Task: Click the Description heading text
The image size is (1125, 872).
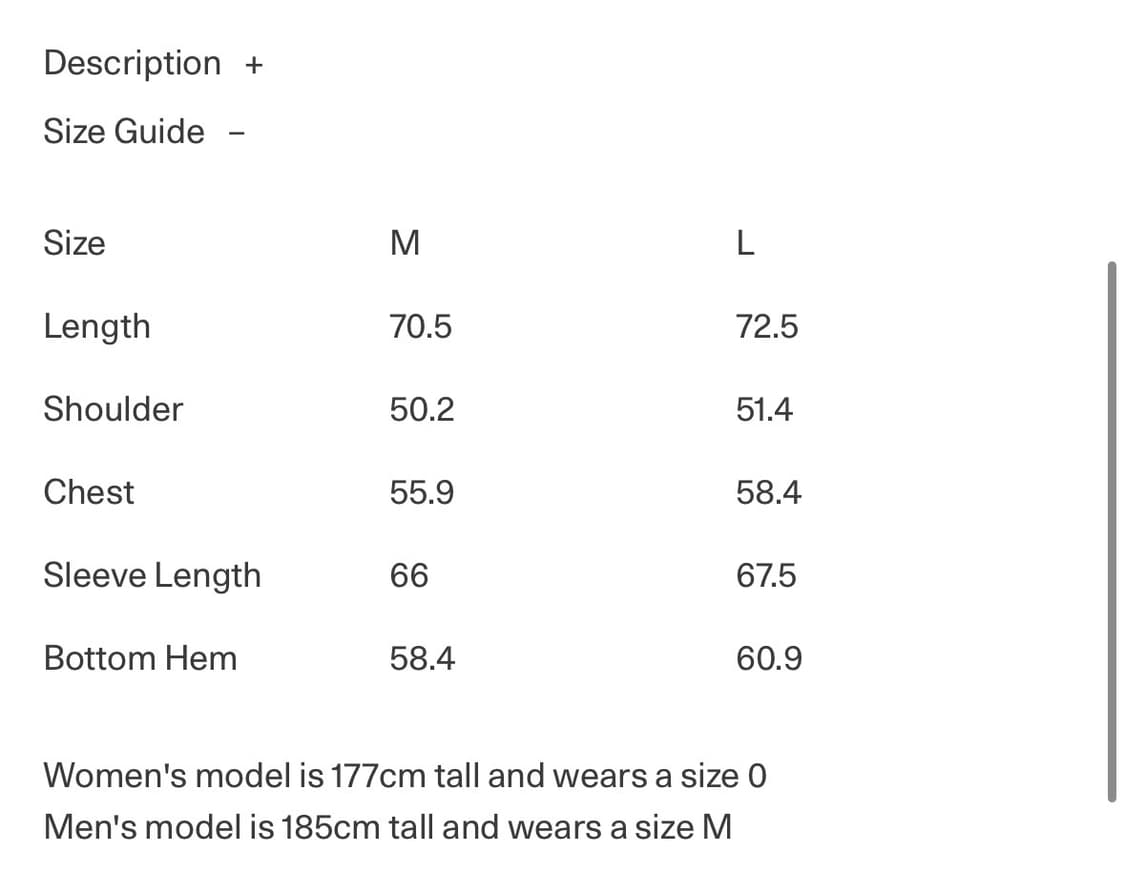Action: [132, 63]
